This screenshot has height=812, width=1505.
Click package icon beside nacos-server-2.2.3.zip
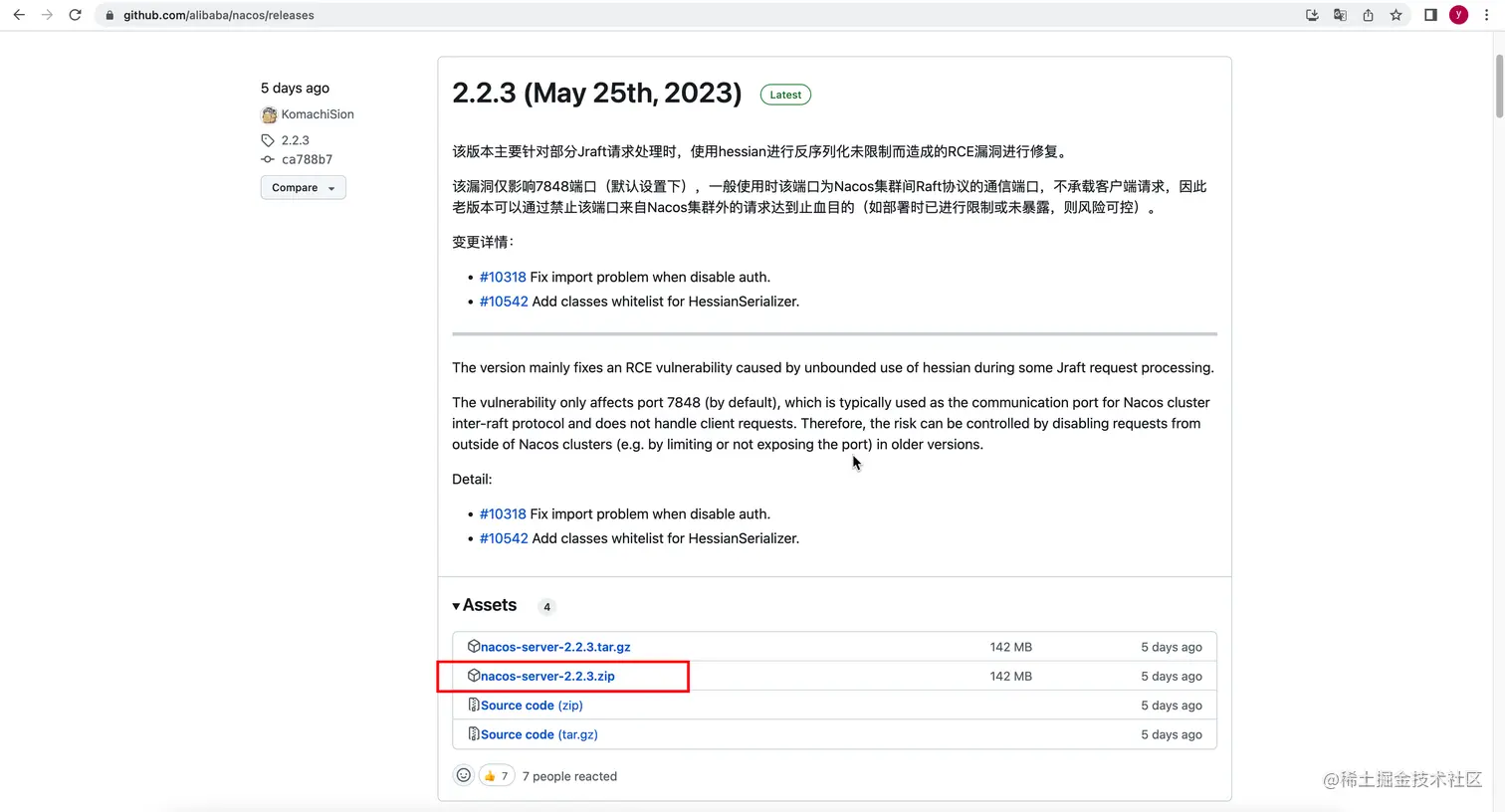474,675
